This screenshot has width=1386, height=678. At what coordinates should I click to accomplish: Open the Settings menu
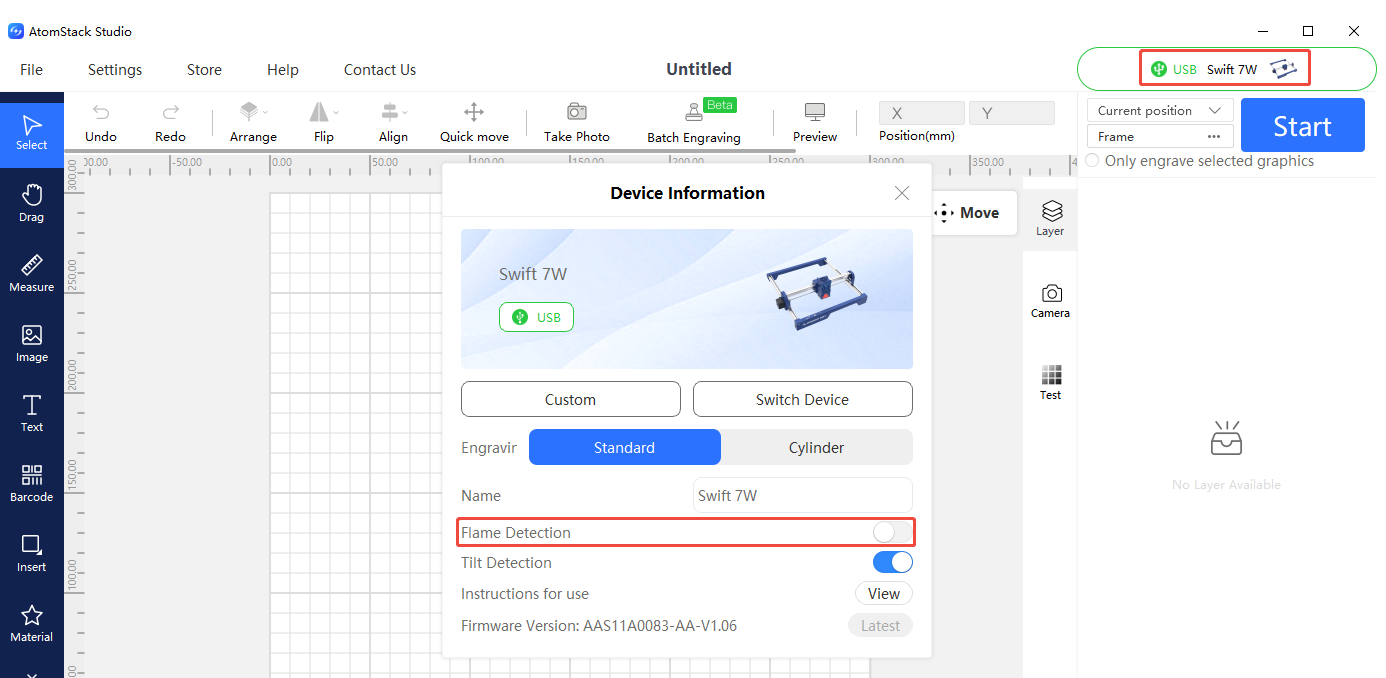tap(115, 69)
